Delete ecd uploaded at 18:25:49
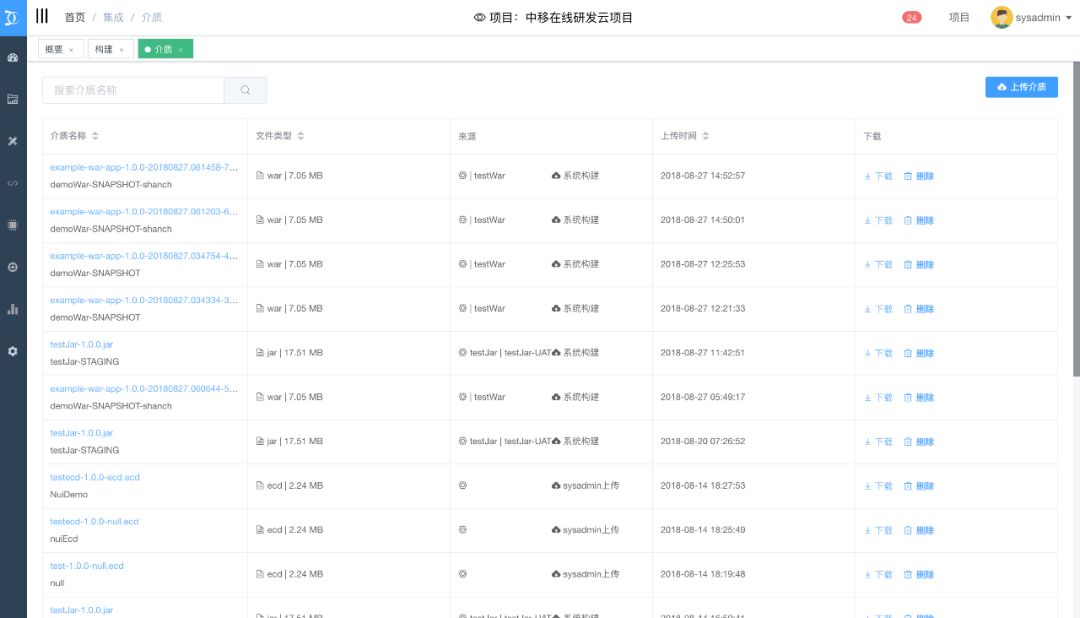This screenshot has width=1080, height=618. [x=919, y=531]
